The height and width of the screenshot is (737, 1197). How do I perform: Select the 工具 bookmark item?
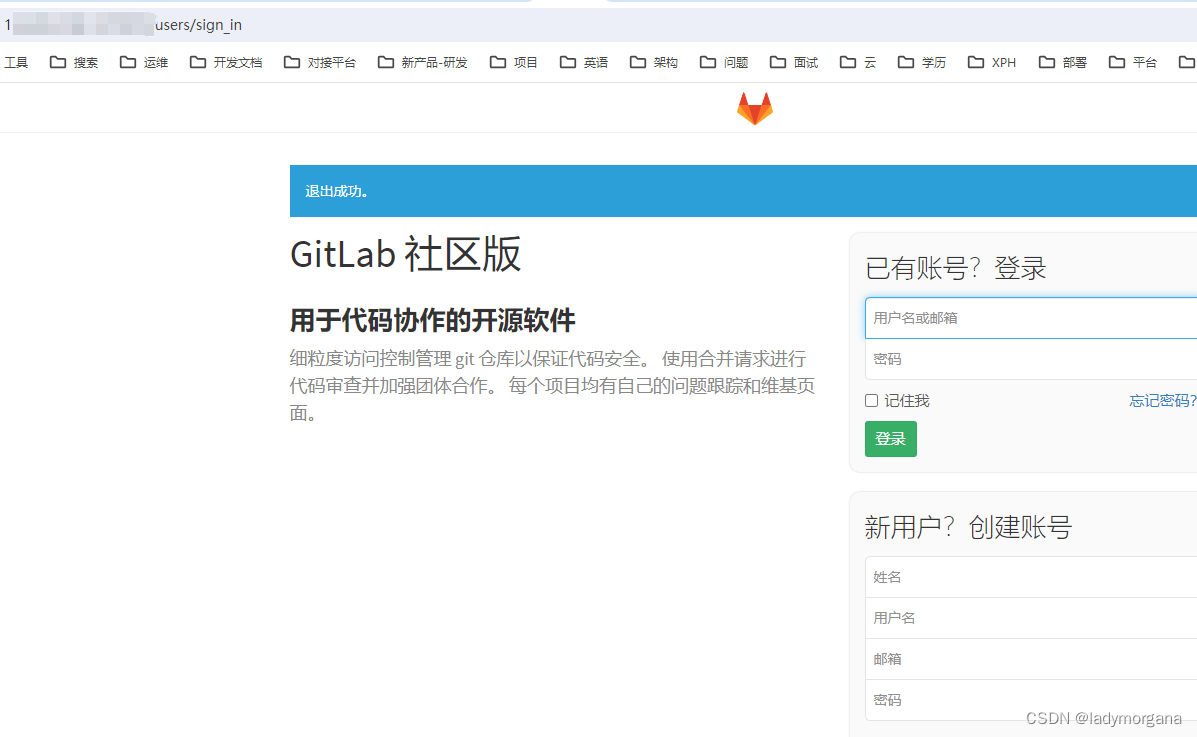point(16,62)
